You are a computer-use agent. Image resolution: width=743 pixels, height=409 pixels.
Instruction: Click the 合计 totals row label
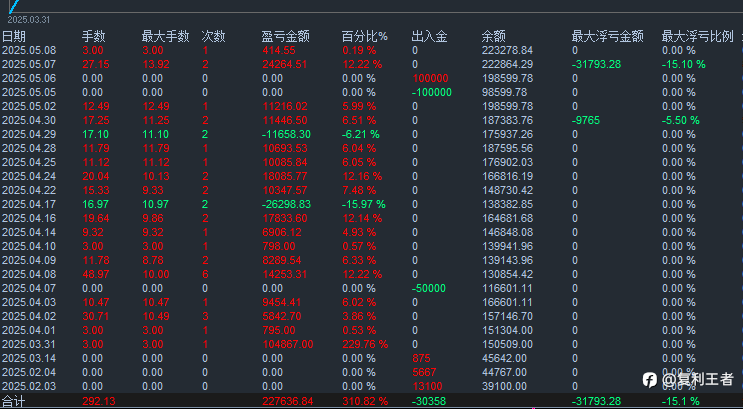14,401
